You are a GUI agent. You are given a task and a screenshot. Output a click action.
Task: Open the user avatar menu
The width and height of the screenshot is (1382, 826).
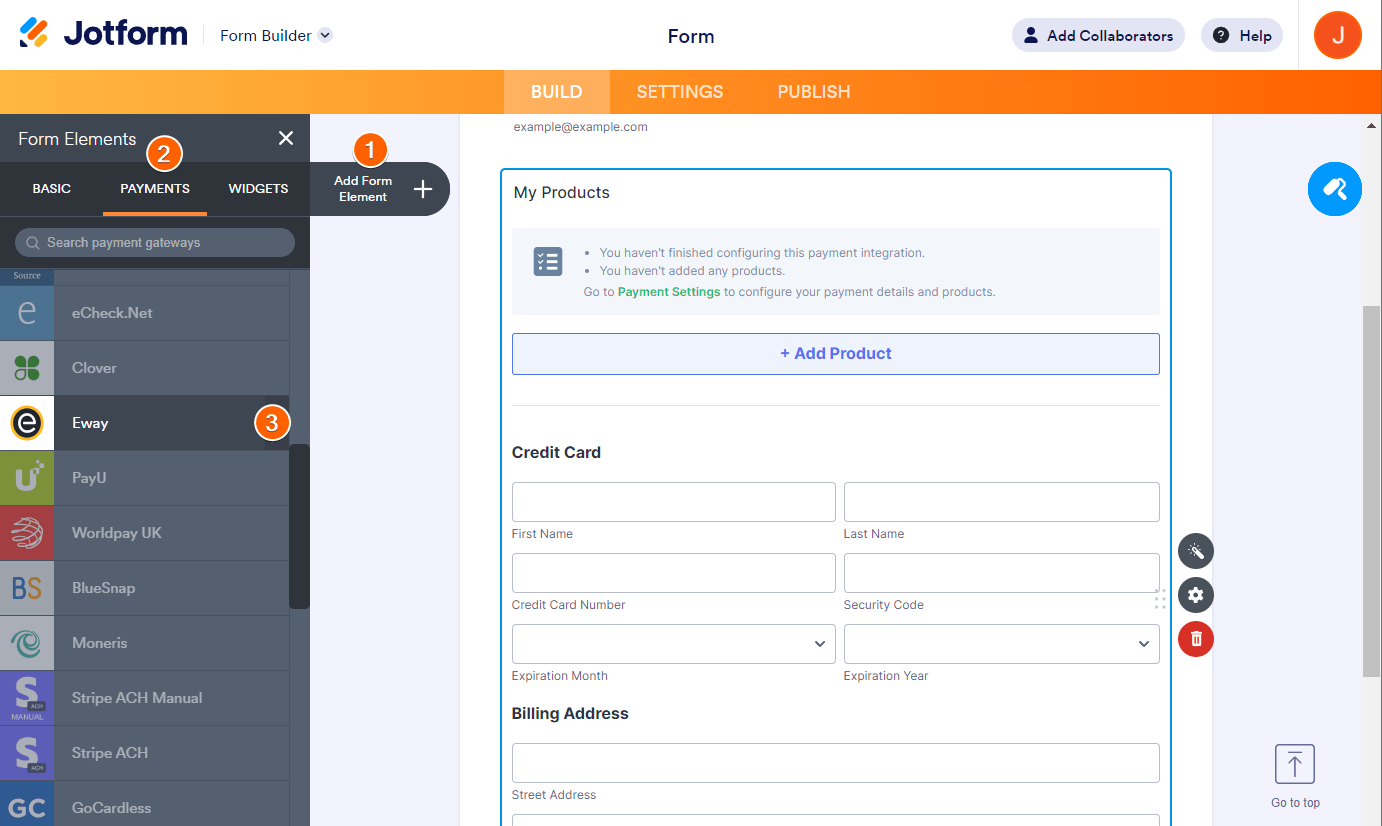tap(1338, 35)
